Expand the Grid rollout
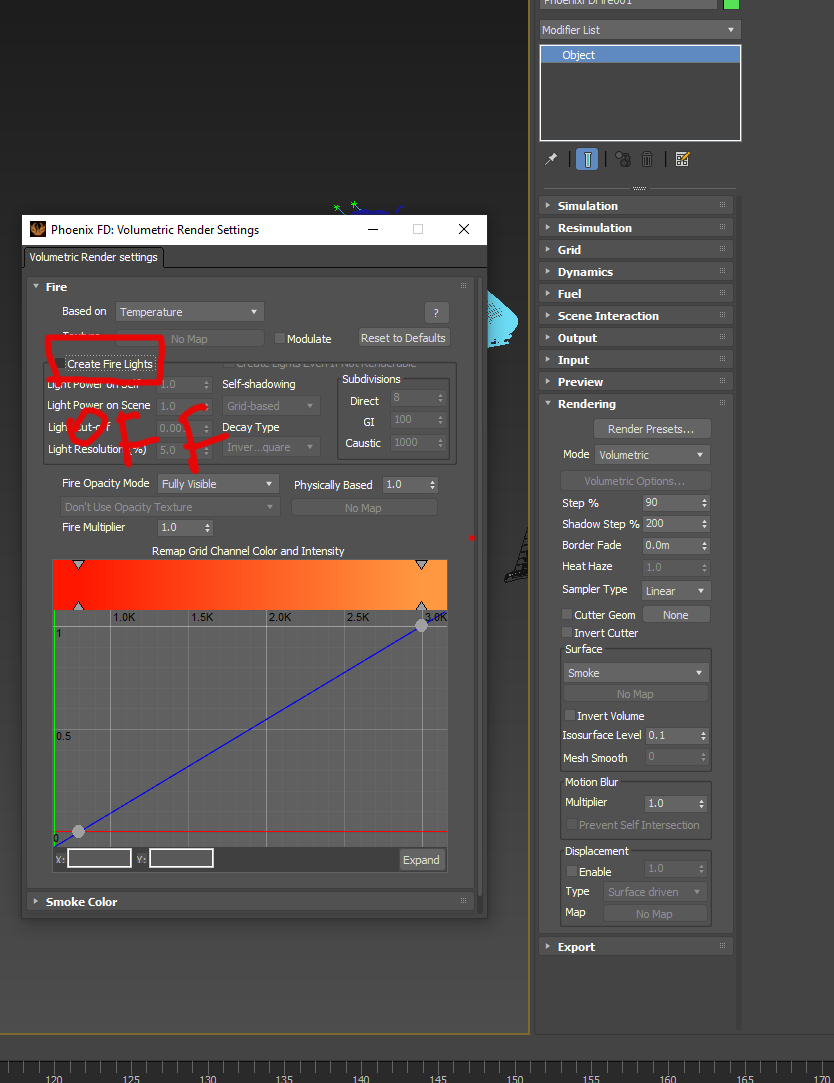Screen dimensions: 834x1083 tap(636, 250)
